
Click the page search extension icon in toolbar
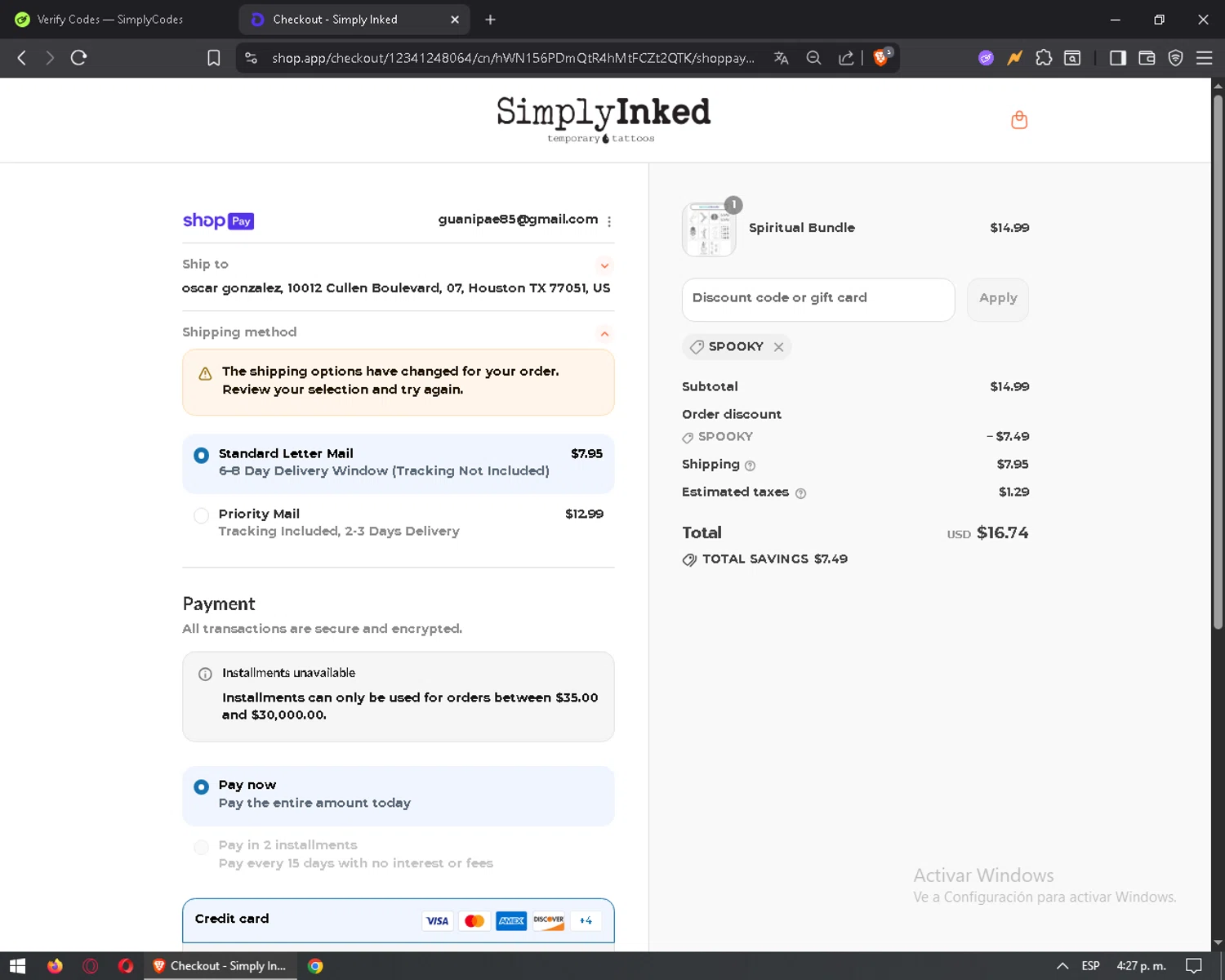pyautogui.click(x=1072, y=58)
